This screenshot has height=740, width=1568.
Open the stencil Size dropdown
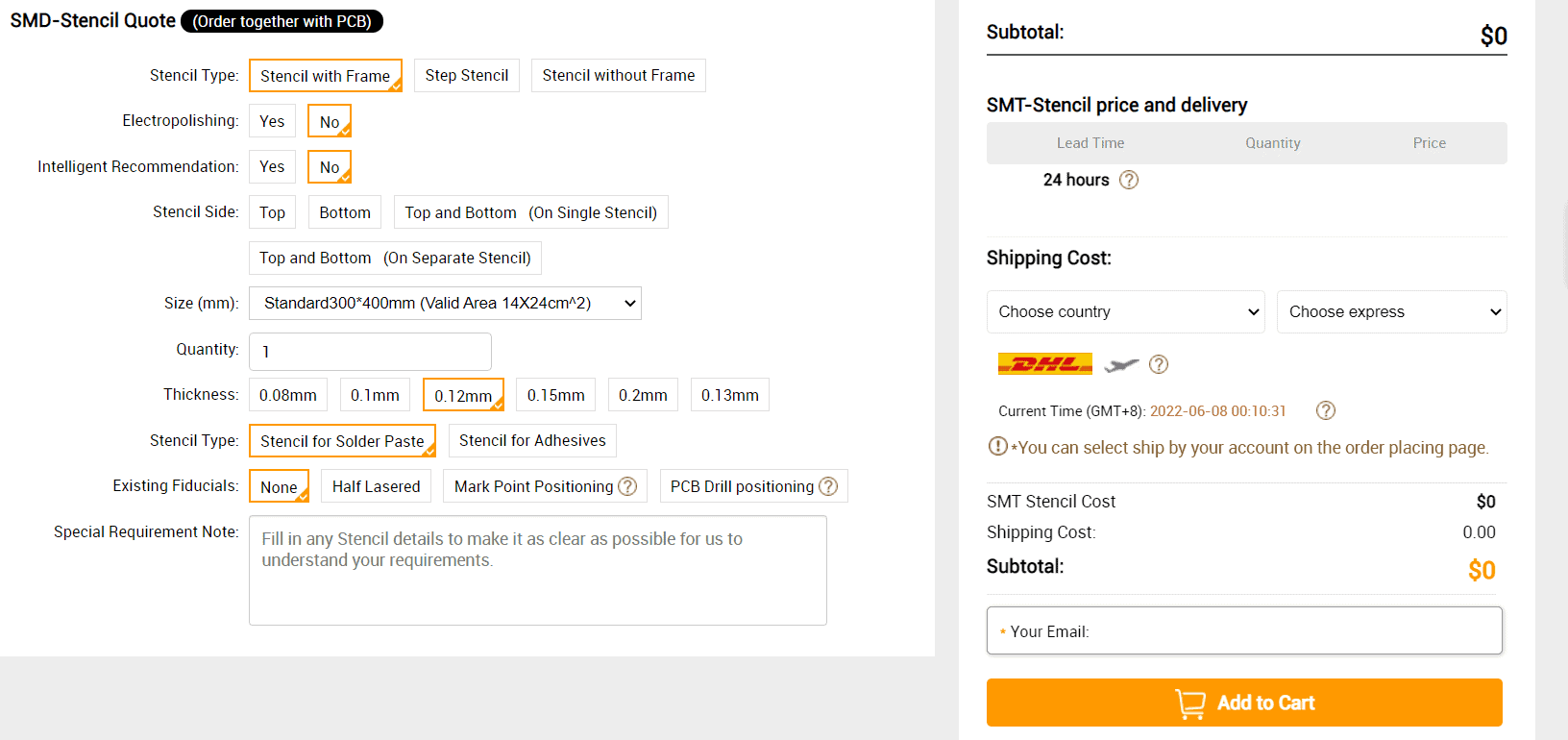tap(445, 303)
